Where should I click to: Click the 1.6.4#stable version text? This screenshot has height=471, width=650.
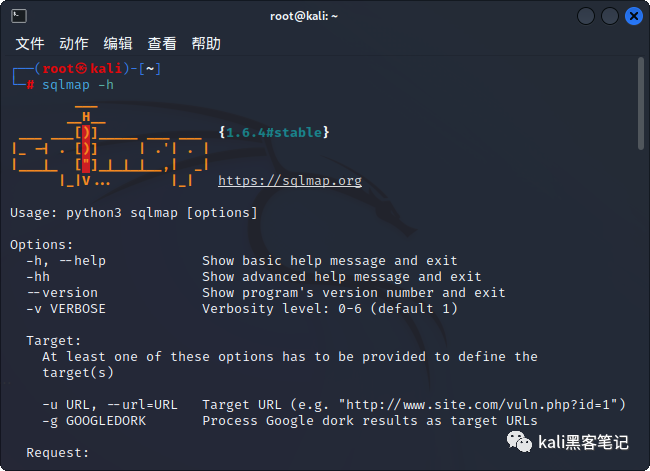tap(274, 133)
